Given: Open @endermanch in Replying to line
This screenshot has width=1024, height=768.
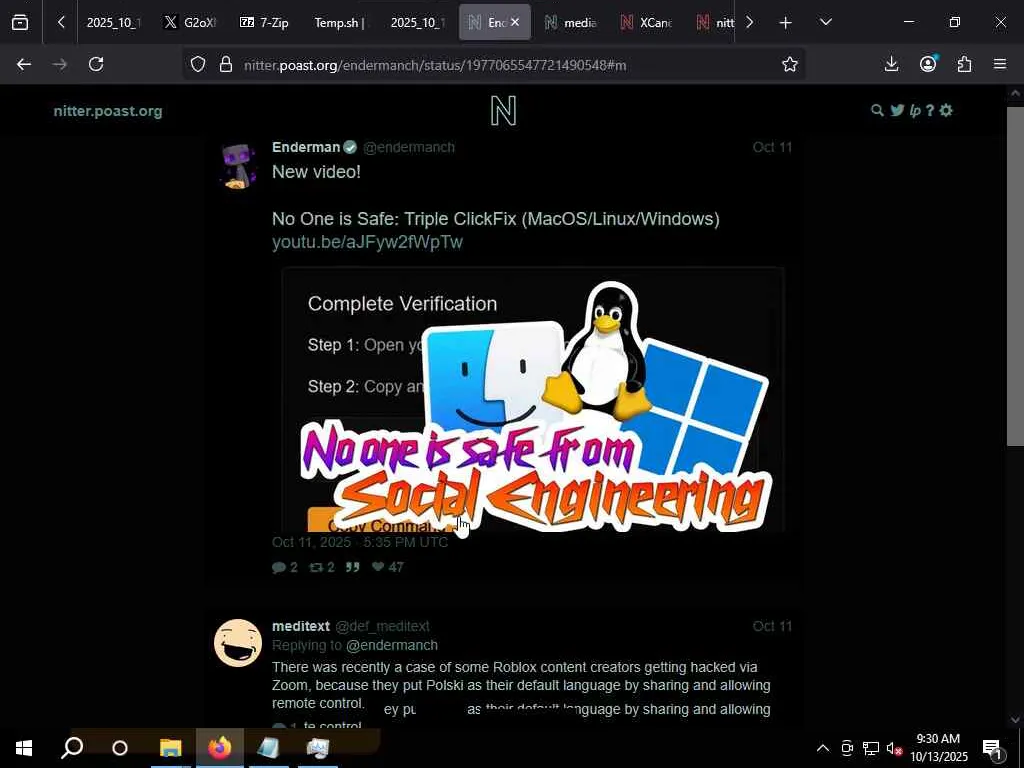Looking at the screenshot, I should point(392,645).
